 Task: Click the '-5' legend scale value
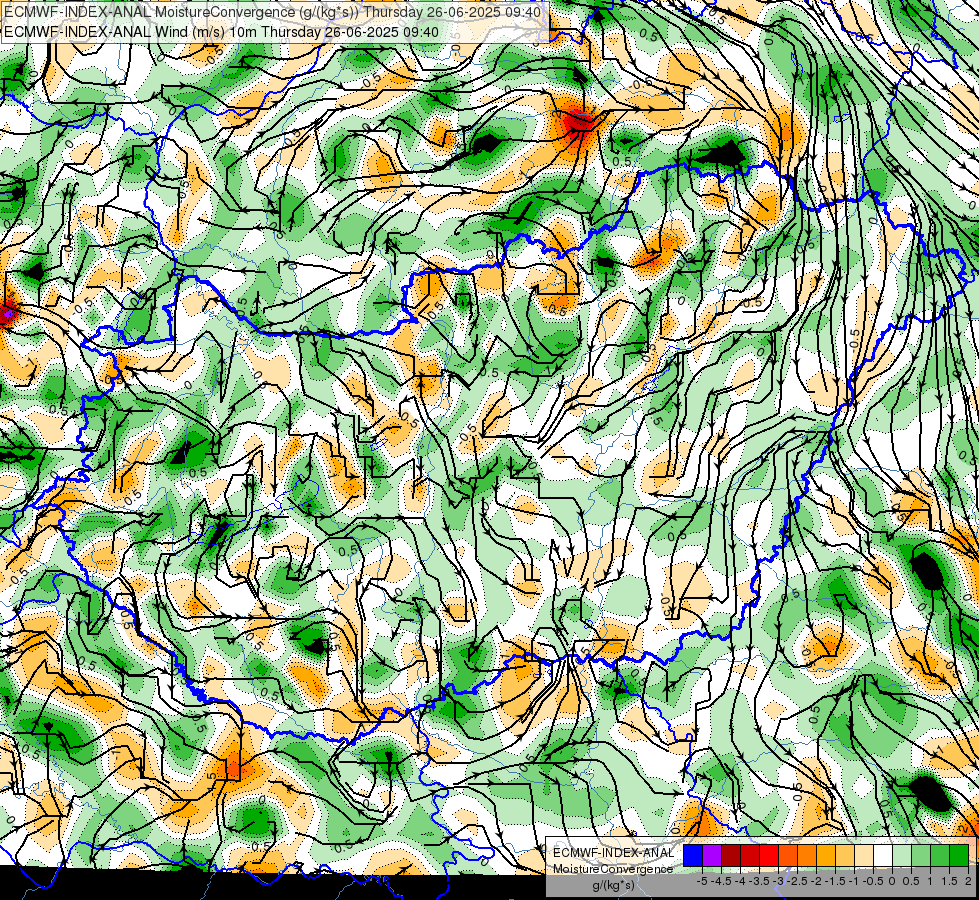[702, 881]
